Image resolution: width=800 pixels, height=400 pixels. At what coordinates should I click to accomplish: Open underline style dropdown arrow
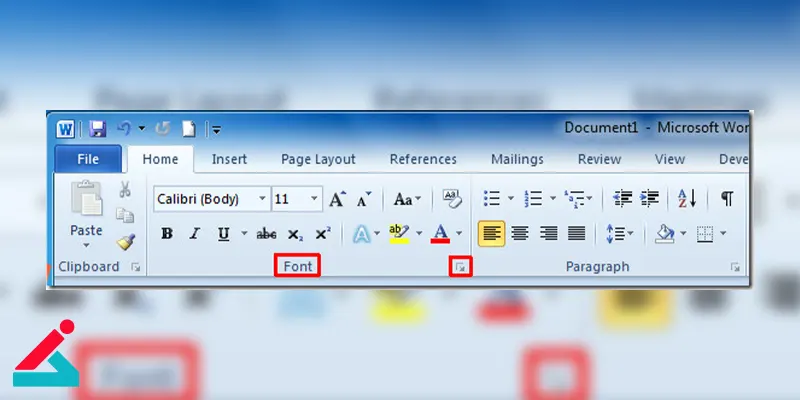244,234
